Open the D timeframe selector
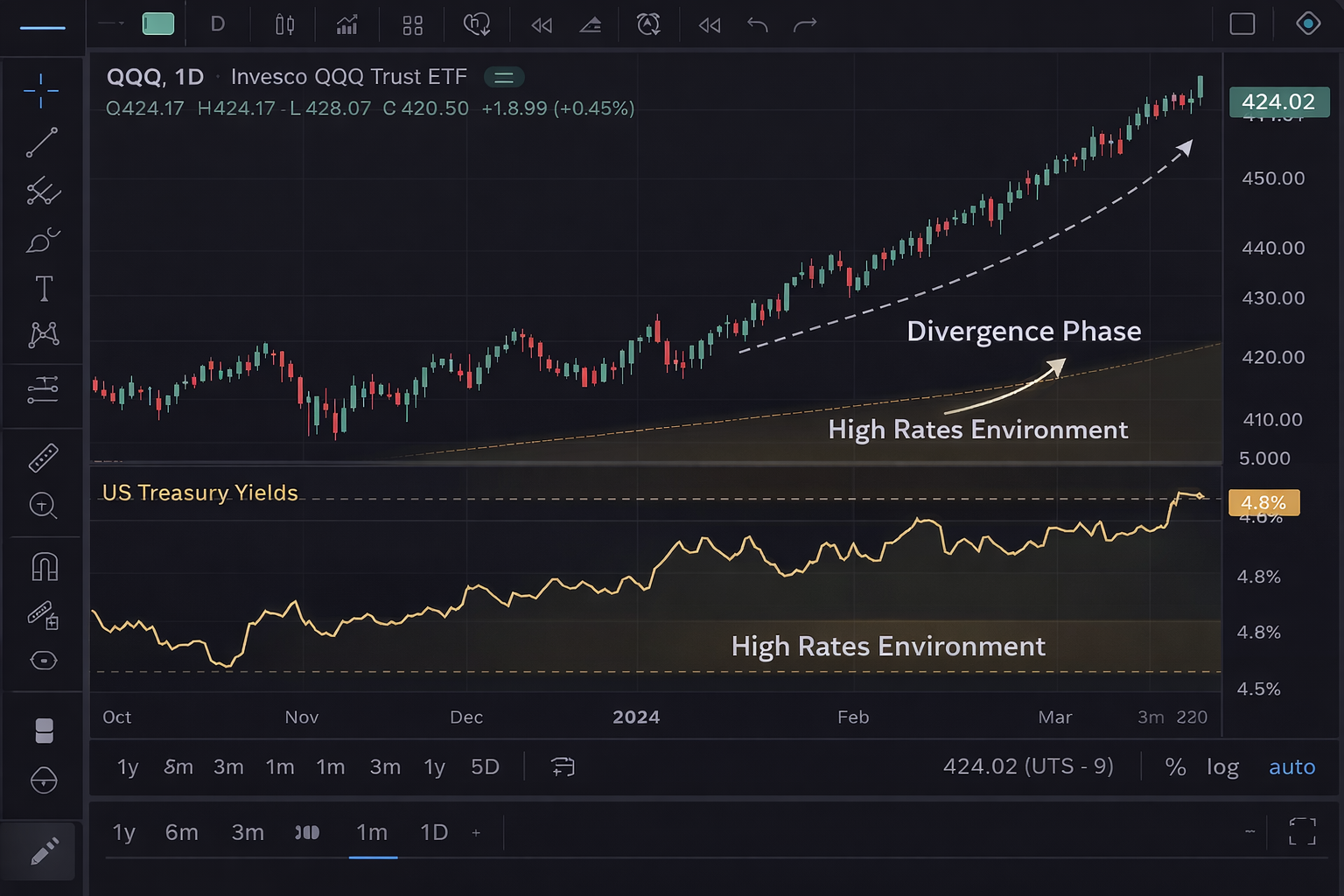This screenshot has width=1344, height=896. click(217, 24)
